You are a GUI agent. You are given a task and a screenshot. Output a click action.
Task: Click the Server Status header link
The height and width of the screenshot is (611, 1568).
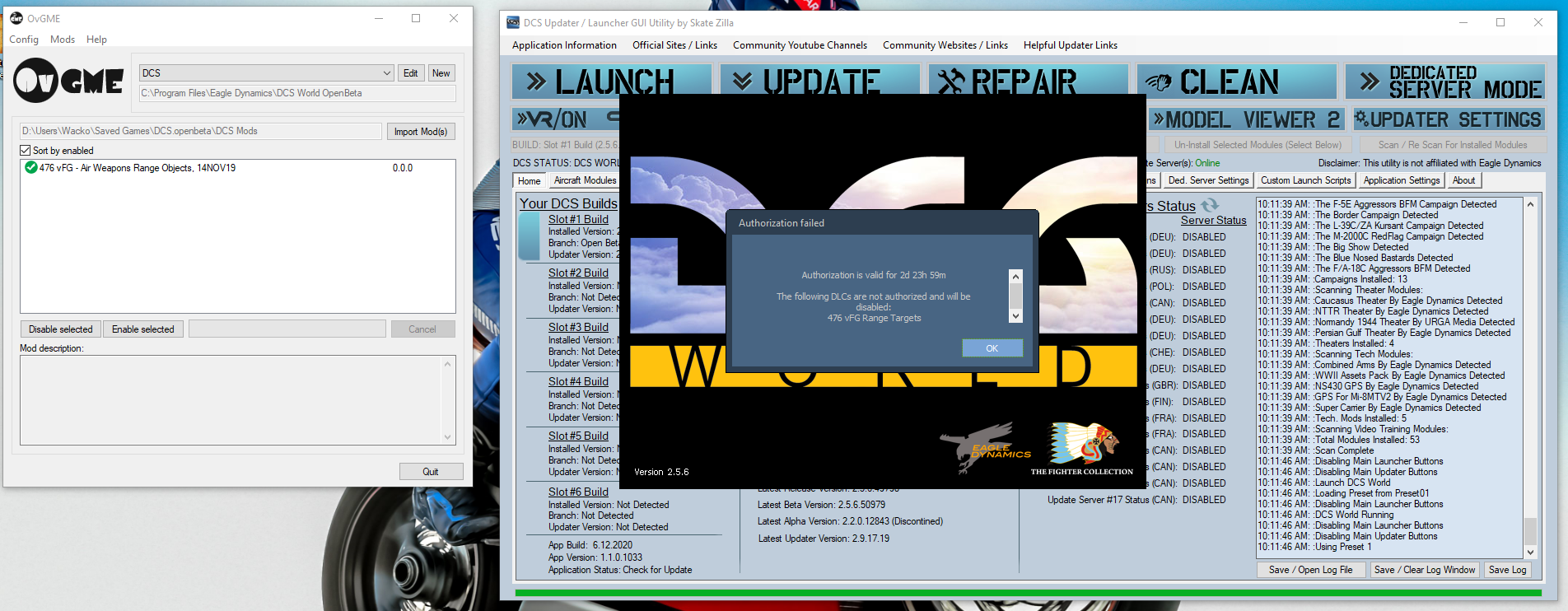(x=1213, y=221)
